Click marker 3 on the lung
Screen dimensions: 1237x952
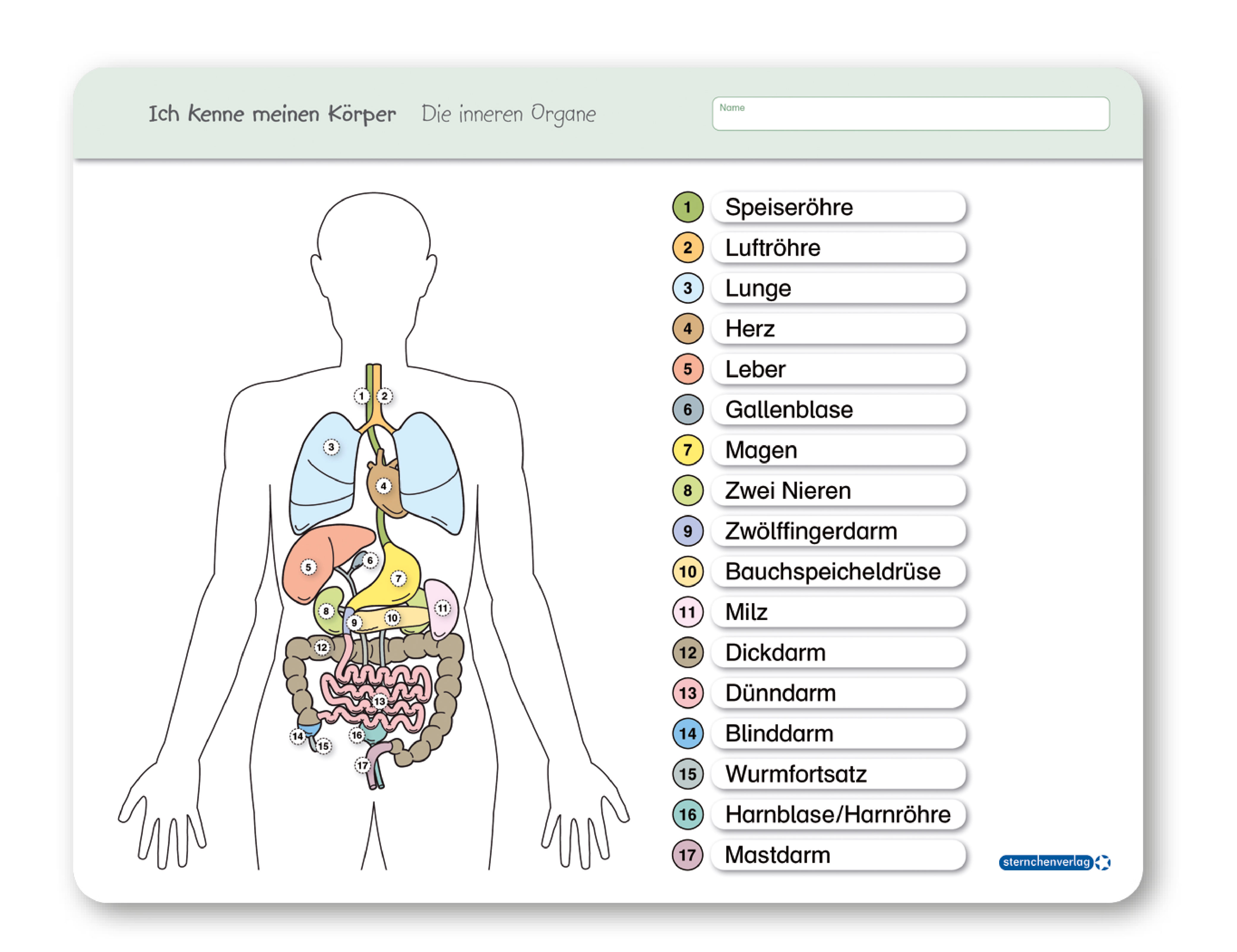(x=331, y=447)
